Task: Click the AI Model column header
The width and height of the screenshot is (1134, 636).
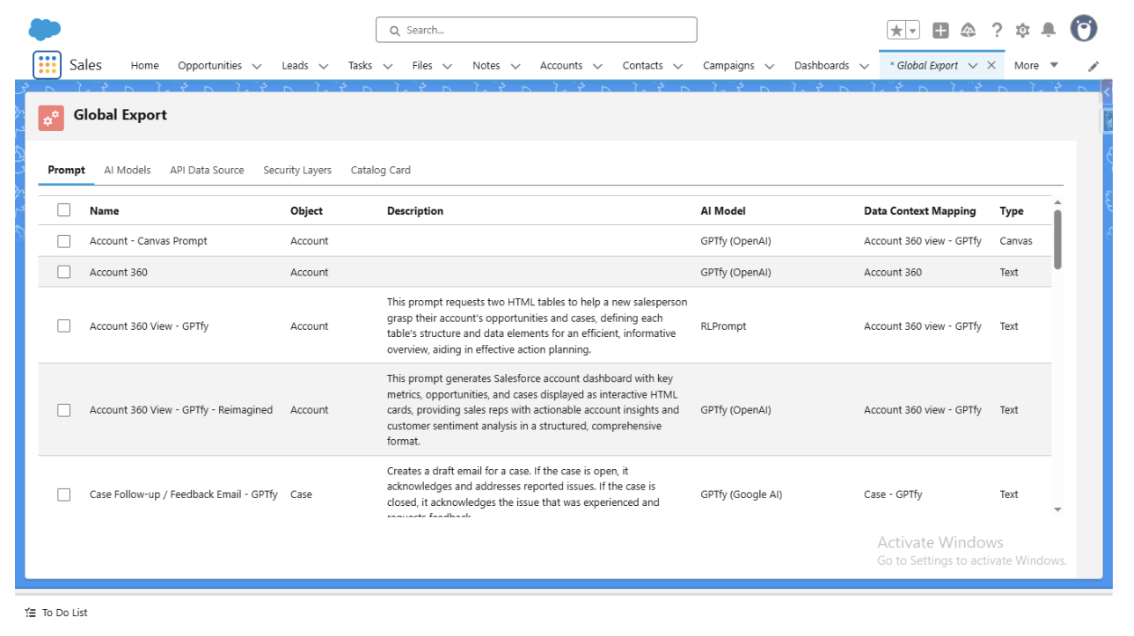Action: pyautogui.click(x=722, y=211)
